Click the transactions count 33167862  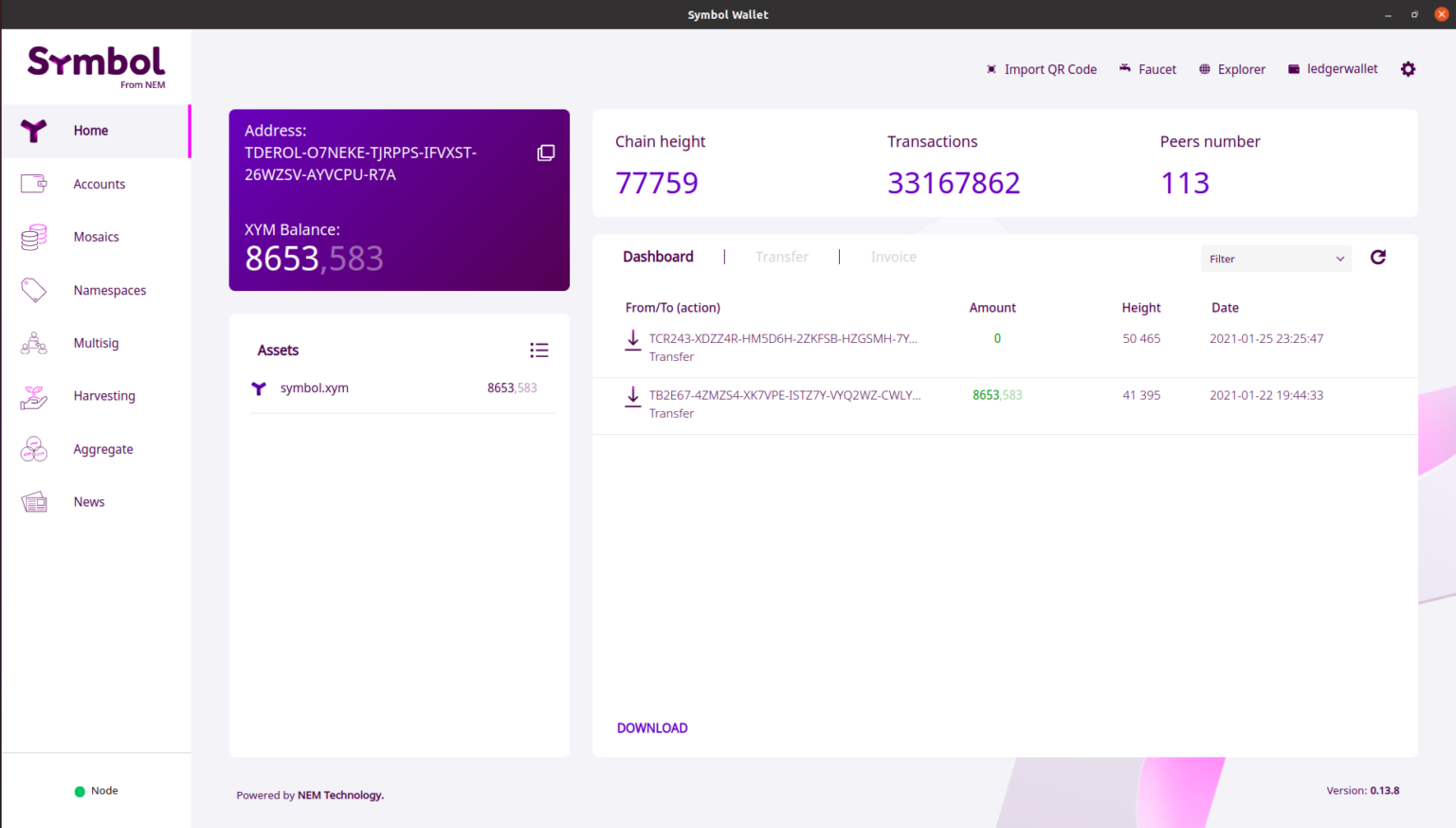pos(954,183)
